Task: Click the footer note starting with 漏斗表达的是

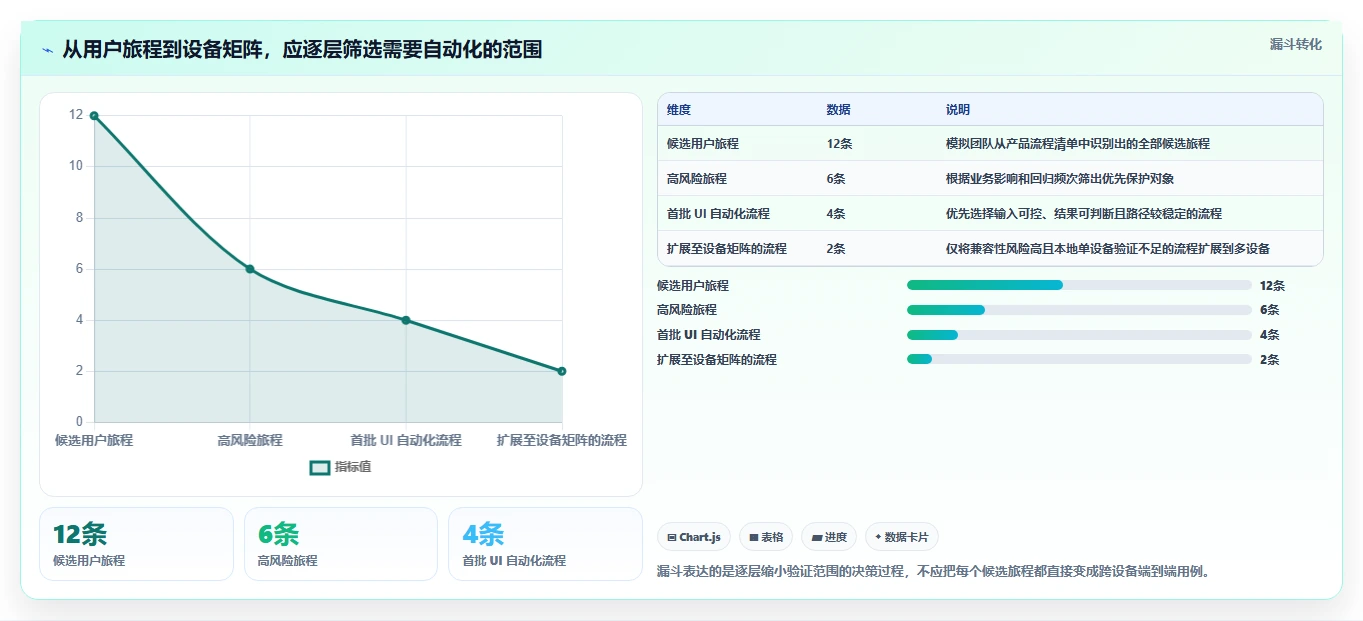Action: 933,572
